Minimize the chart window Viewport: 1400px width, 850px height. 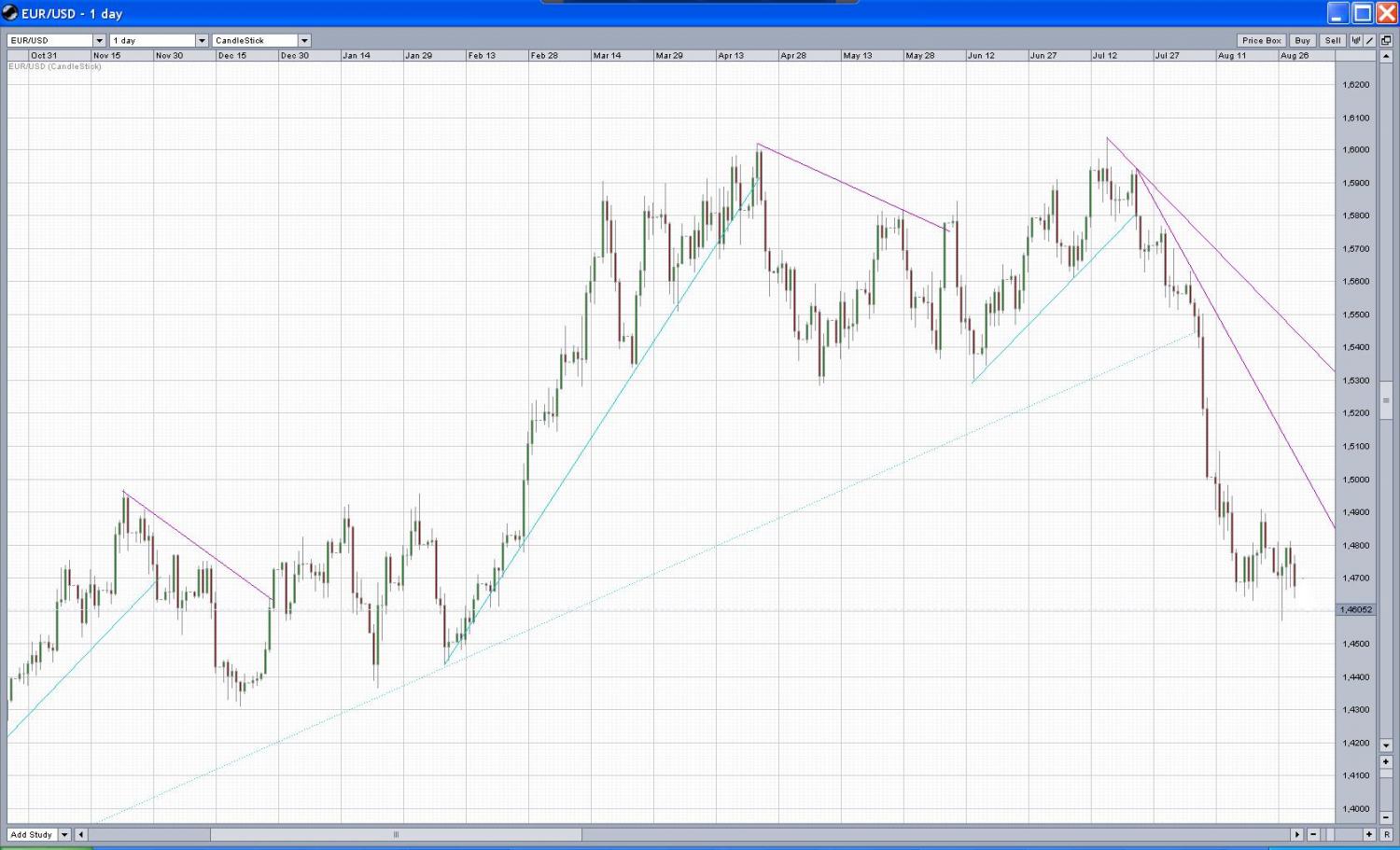[1338, 12]
